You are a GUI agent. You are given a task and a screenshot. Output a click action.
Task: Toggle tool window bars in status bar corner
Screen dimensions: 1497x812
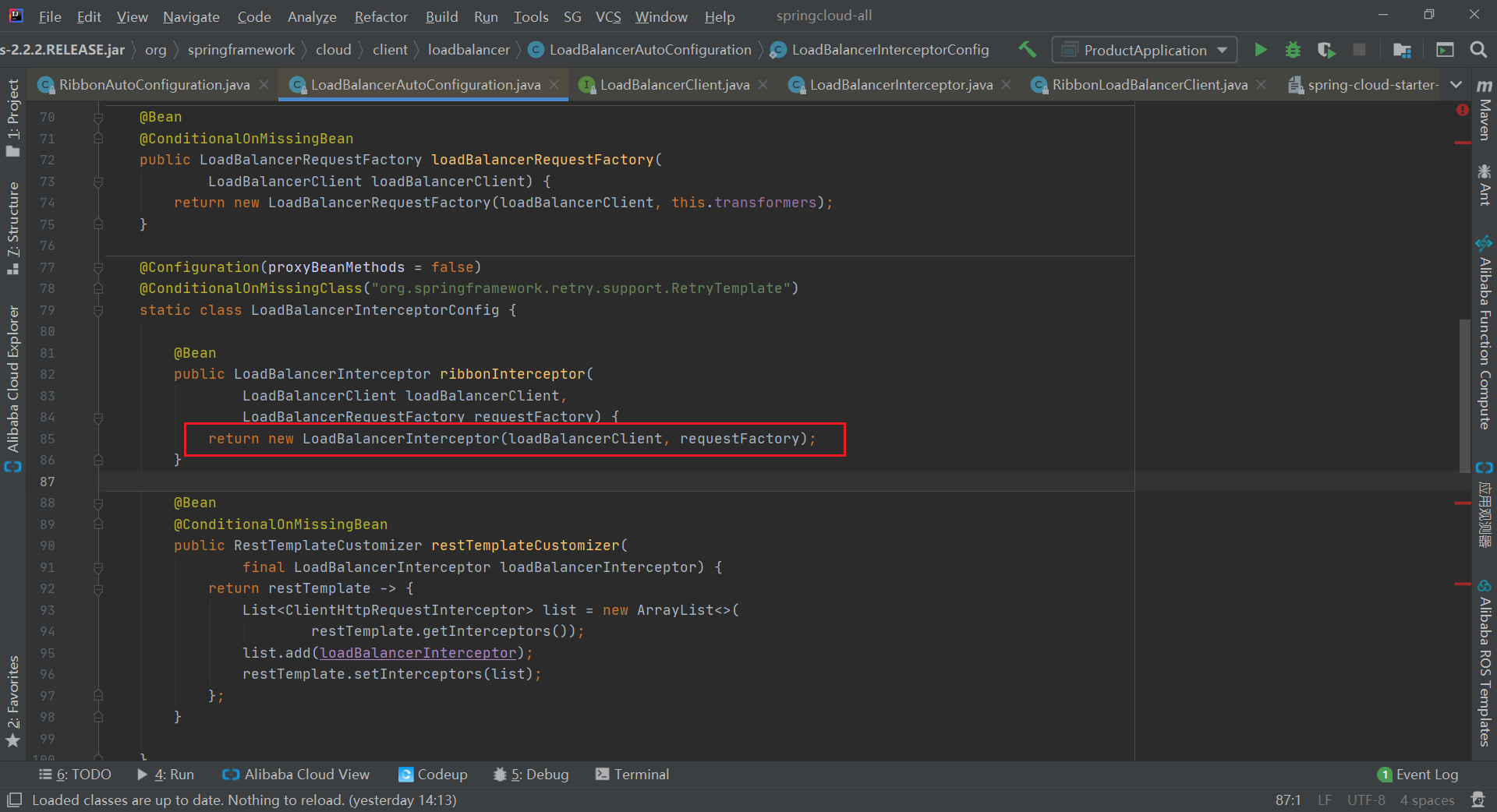click(14, 800)
